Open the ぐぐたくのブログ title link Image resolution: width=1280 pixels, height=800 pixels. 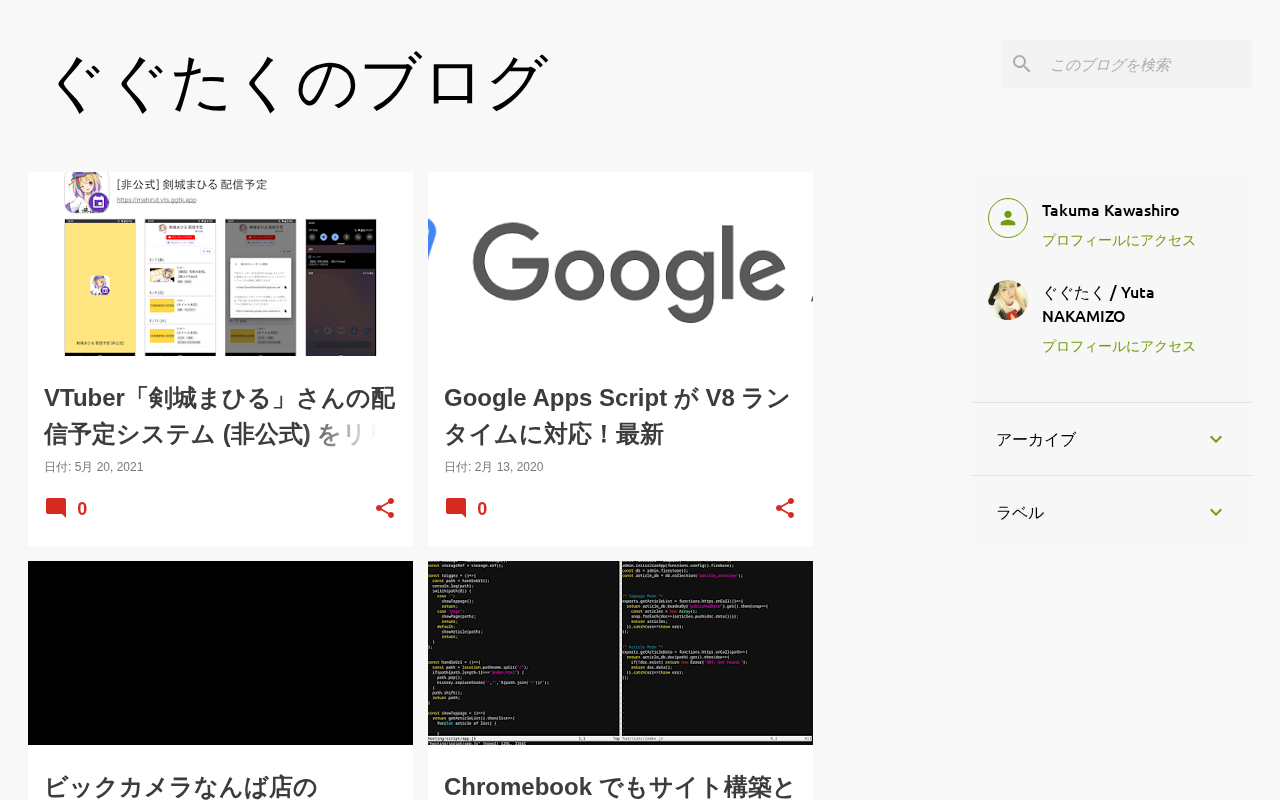point(298,82)
